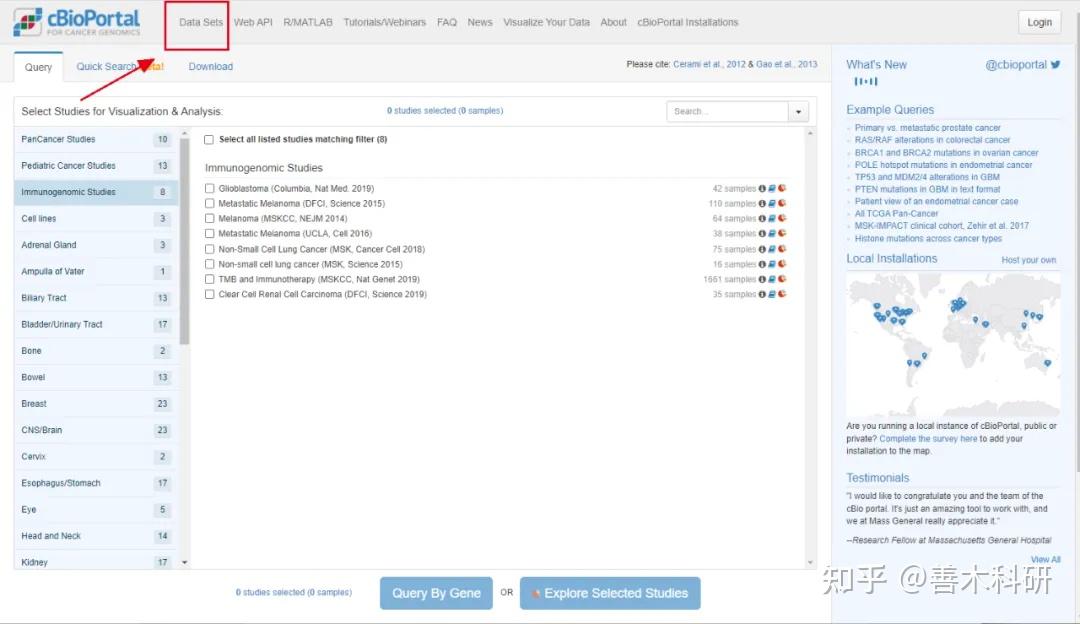1080x624 pixels.
Task: Tick Metastatic Melanoma (DFCI, Science 2015) checkbox
Action: 209,204
